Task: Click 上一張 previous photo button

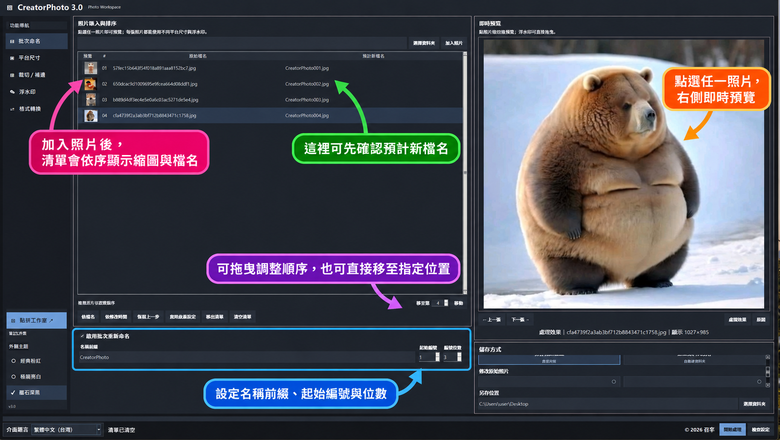Action: tap(491, 320)
